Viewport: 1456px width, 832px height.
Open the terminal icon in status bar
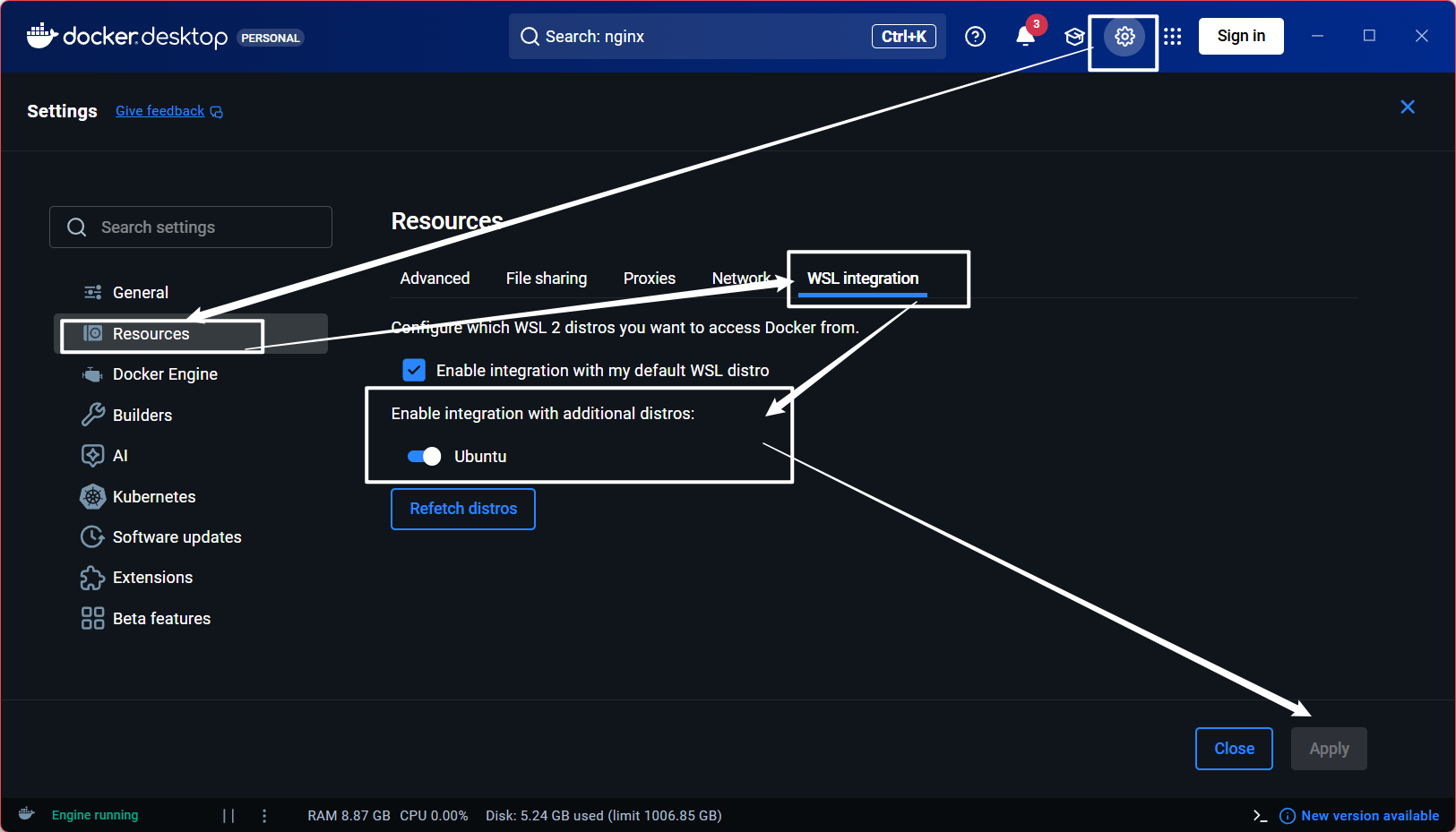[1260, 815]
